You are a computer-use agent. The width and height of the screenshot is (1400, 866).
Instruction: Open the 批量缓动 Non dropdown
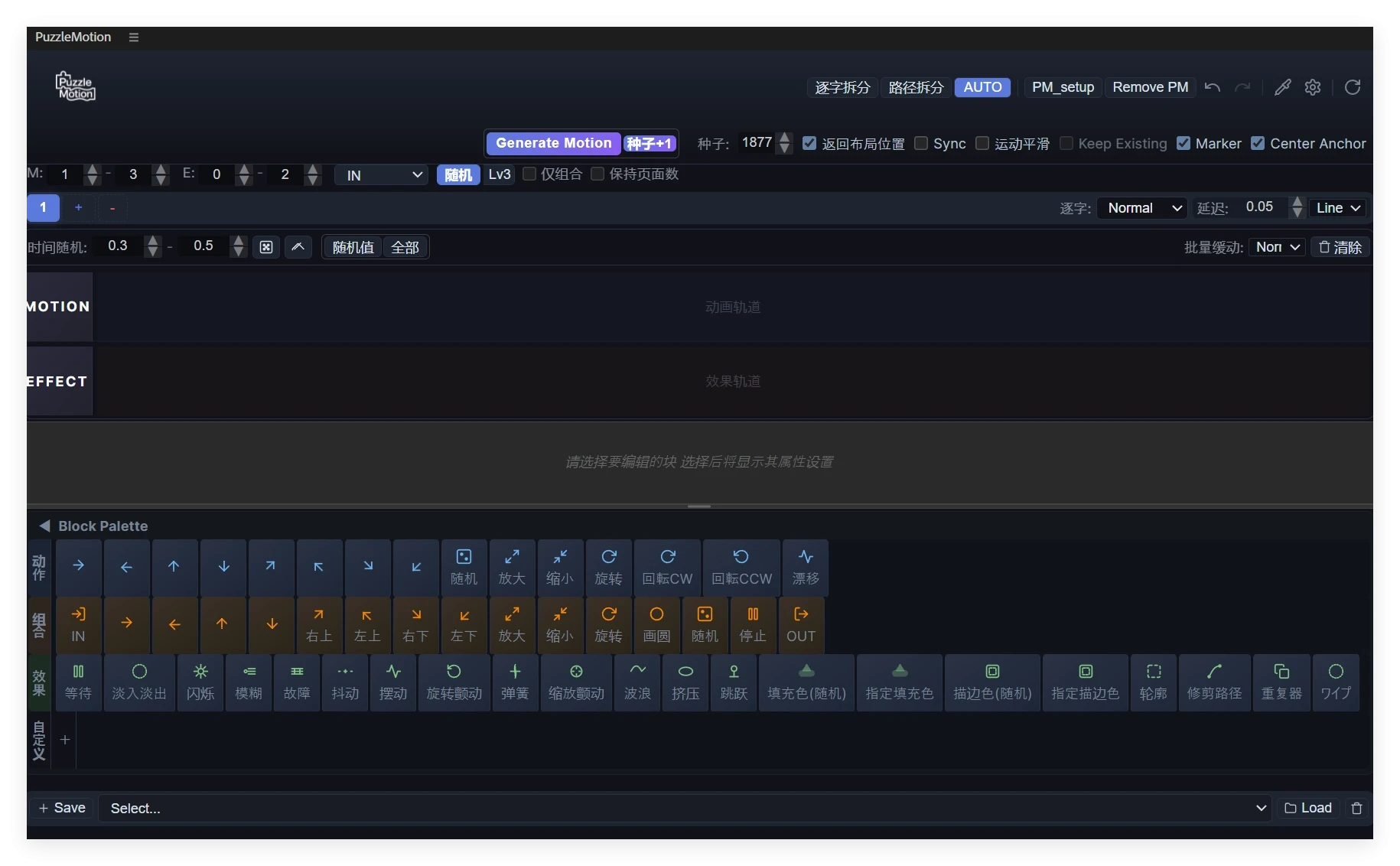coord(1278,247)
